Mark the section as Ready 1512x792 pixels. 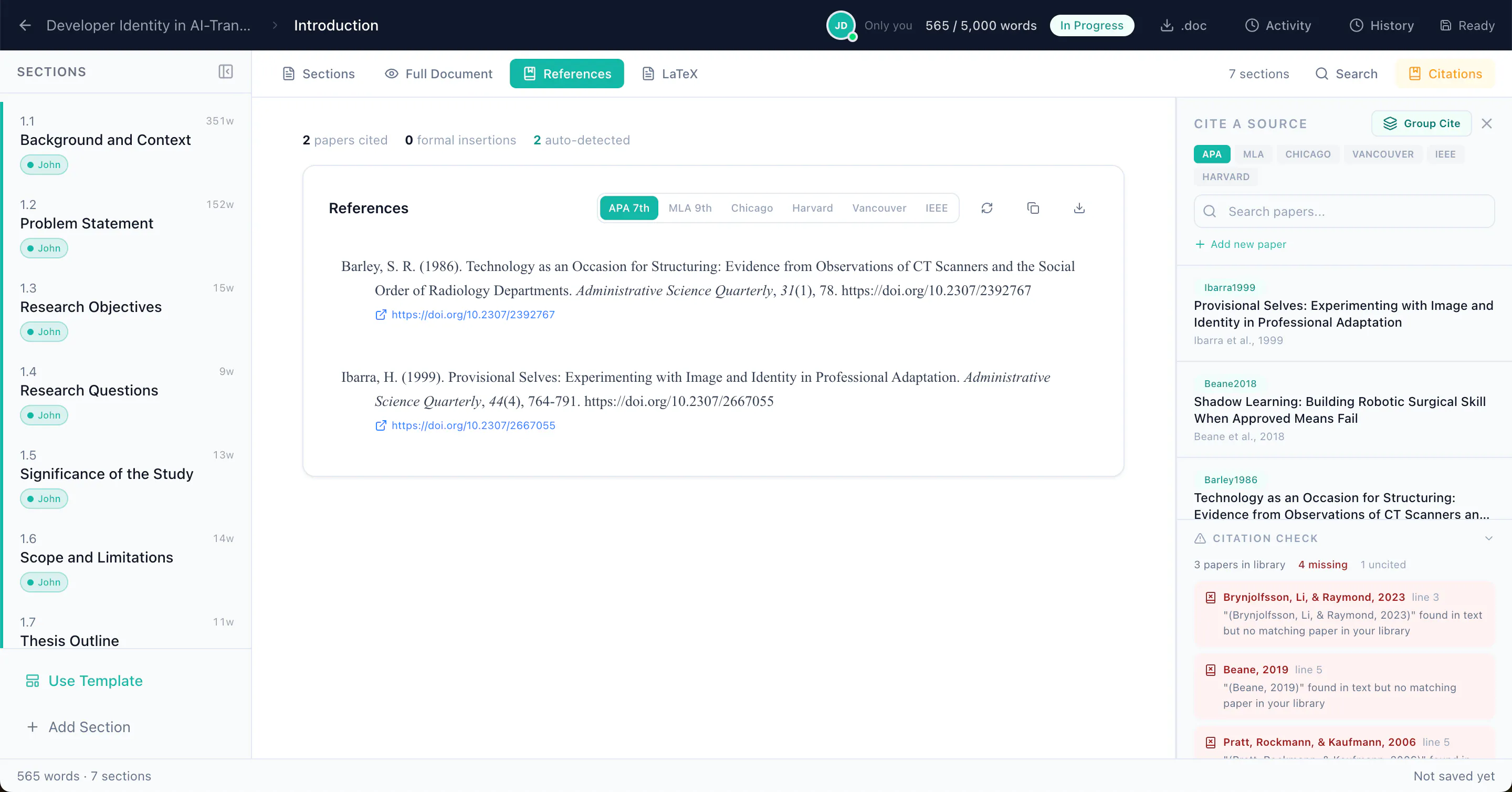coord(1467,25)
